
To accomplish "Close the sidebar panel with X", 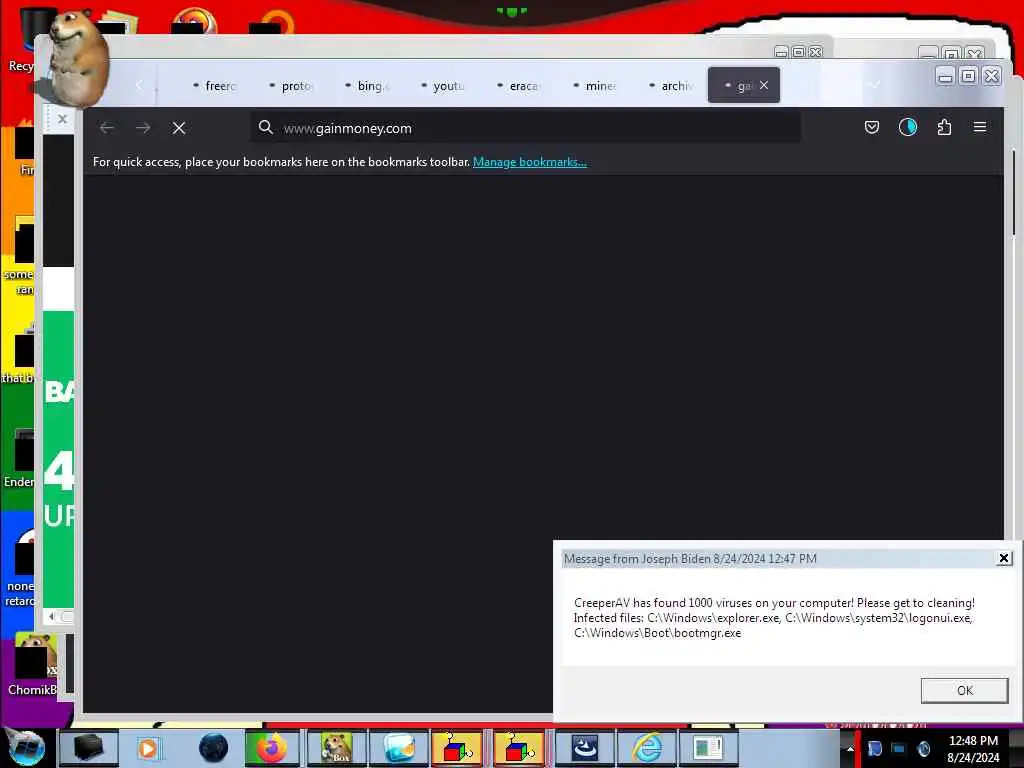I will click(x=62, y=120).
